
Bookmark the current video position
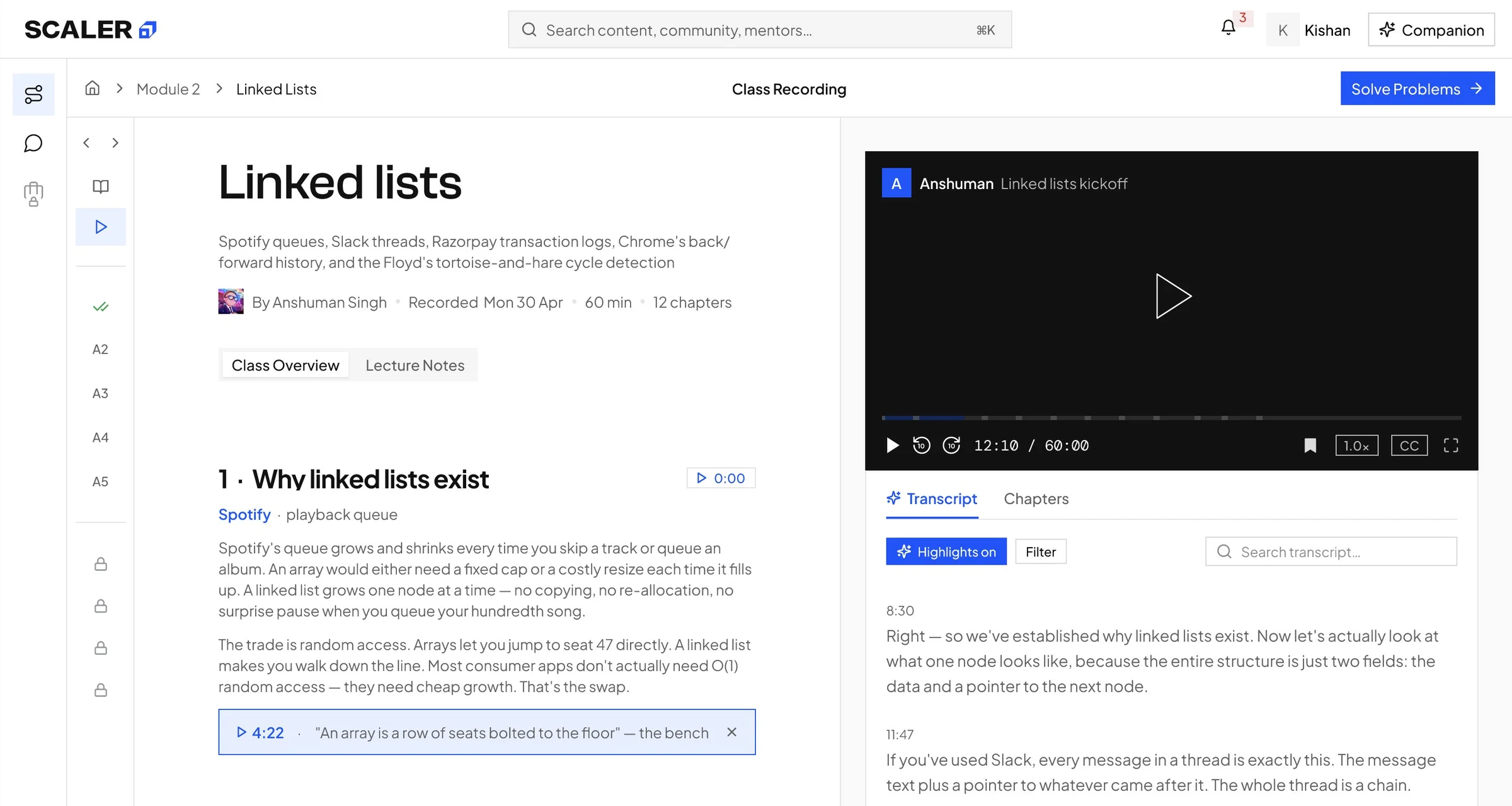(x=1310, y=446)
